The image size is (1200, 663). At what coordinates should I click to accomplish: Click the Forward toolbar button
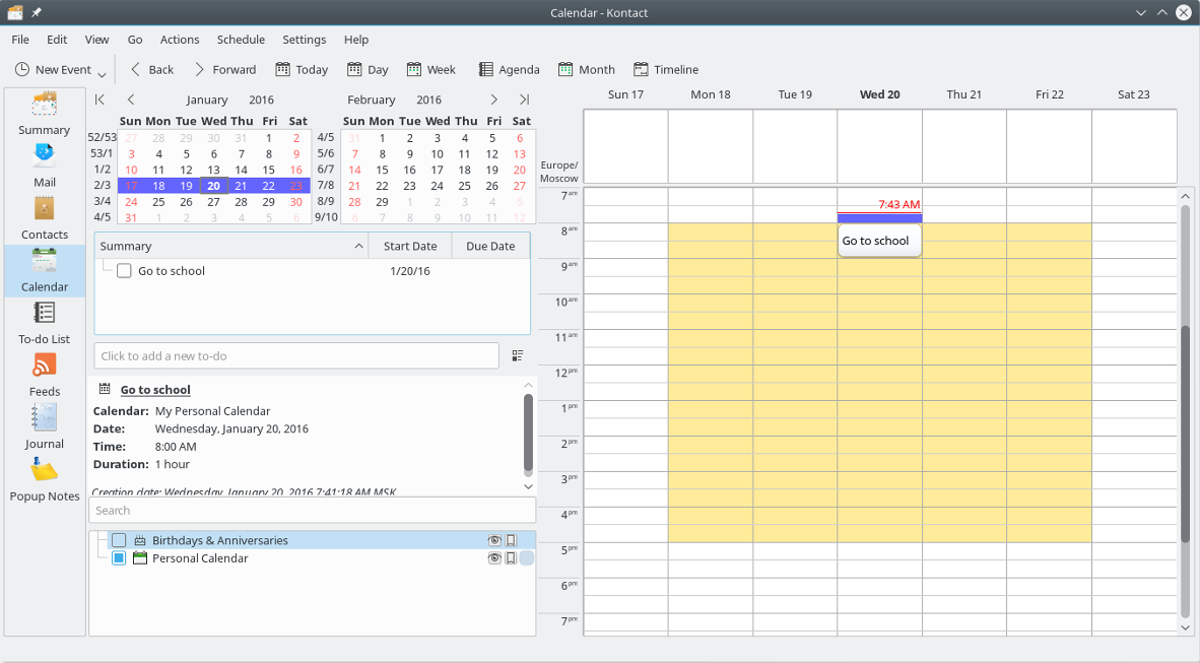pyautogui.click(x=224, y=69)
